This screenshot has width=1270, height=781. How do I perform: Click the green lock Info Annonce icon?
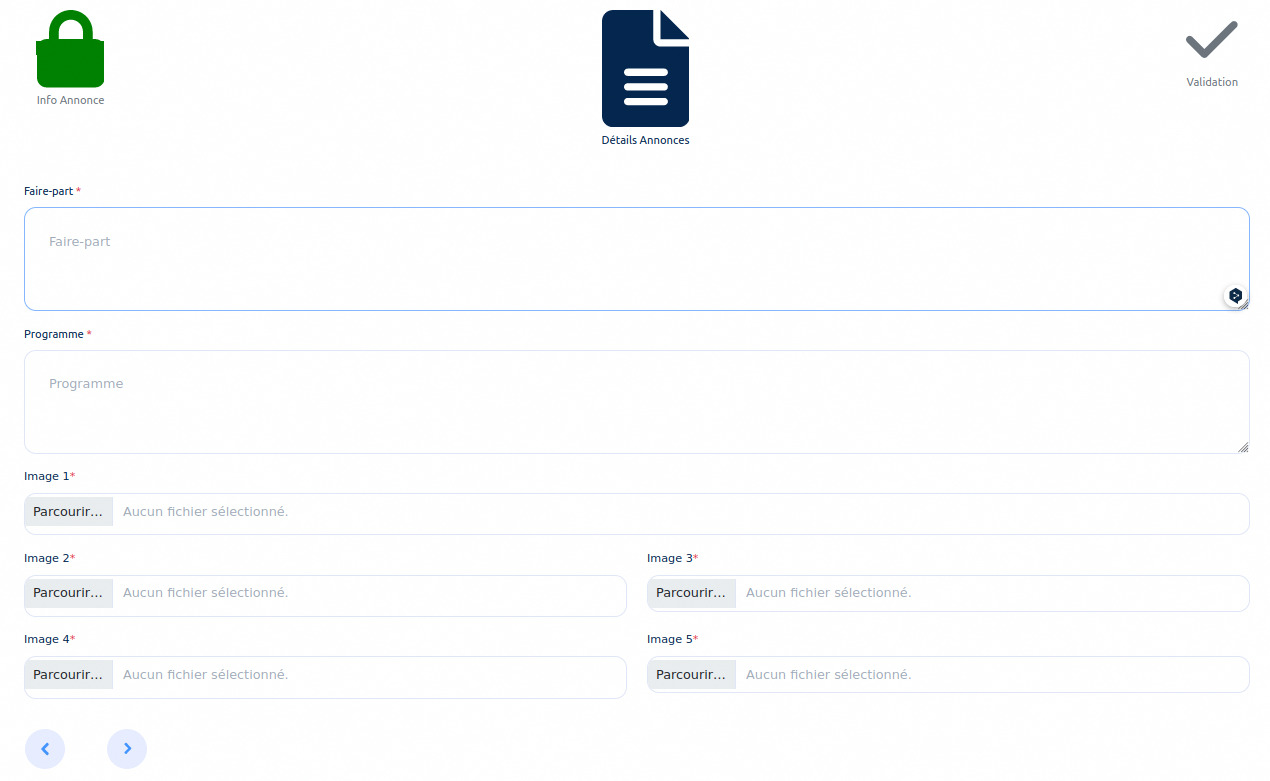pyautogui.click(x=70, y=50)
